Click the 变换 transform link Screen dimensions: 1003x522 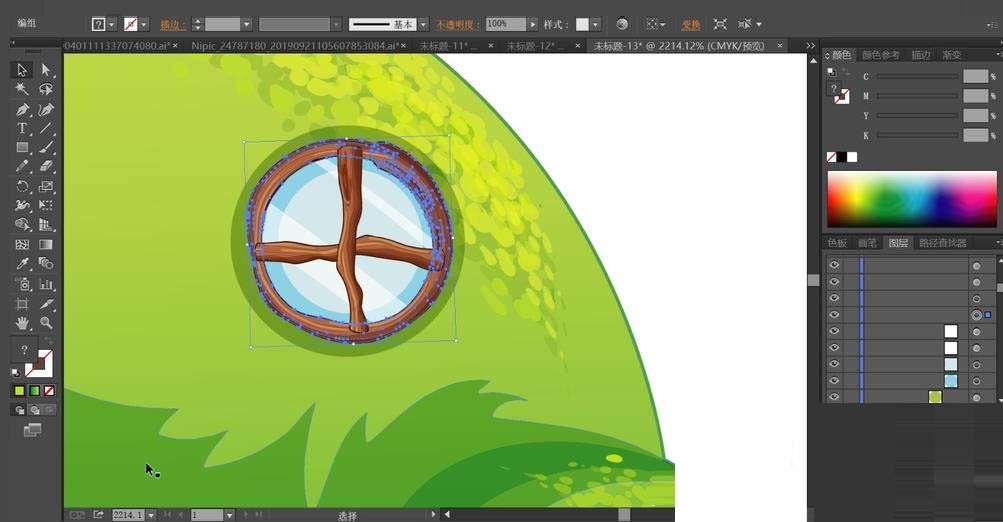tap(690, 24)
